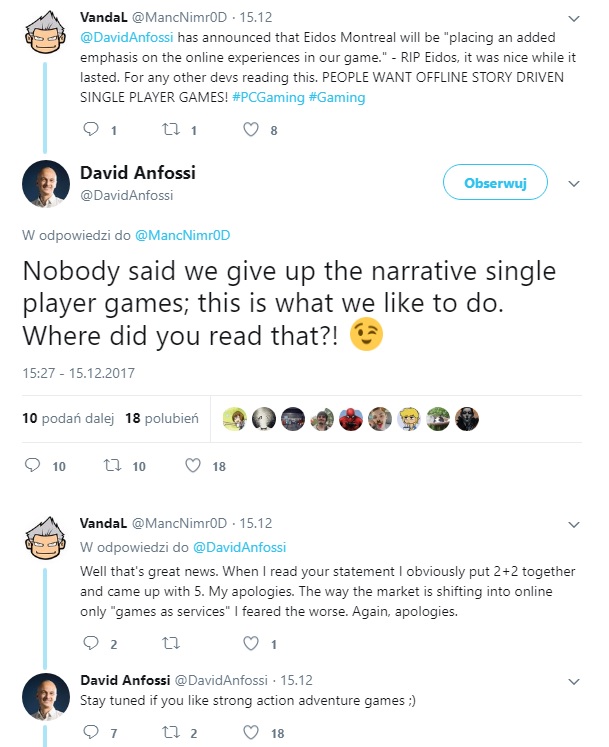Open the 18 polubień likes list
This screenshot has width=609, height=747.
pyautogui.click(x=162, y=419)
